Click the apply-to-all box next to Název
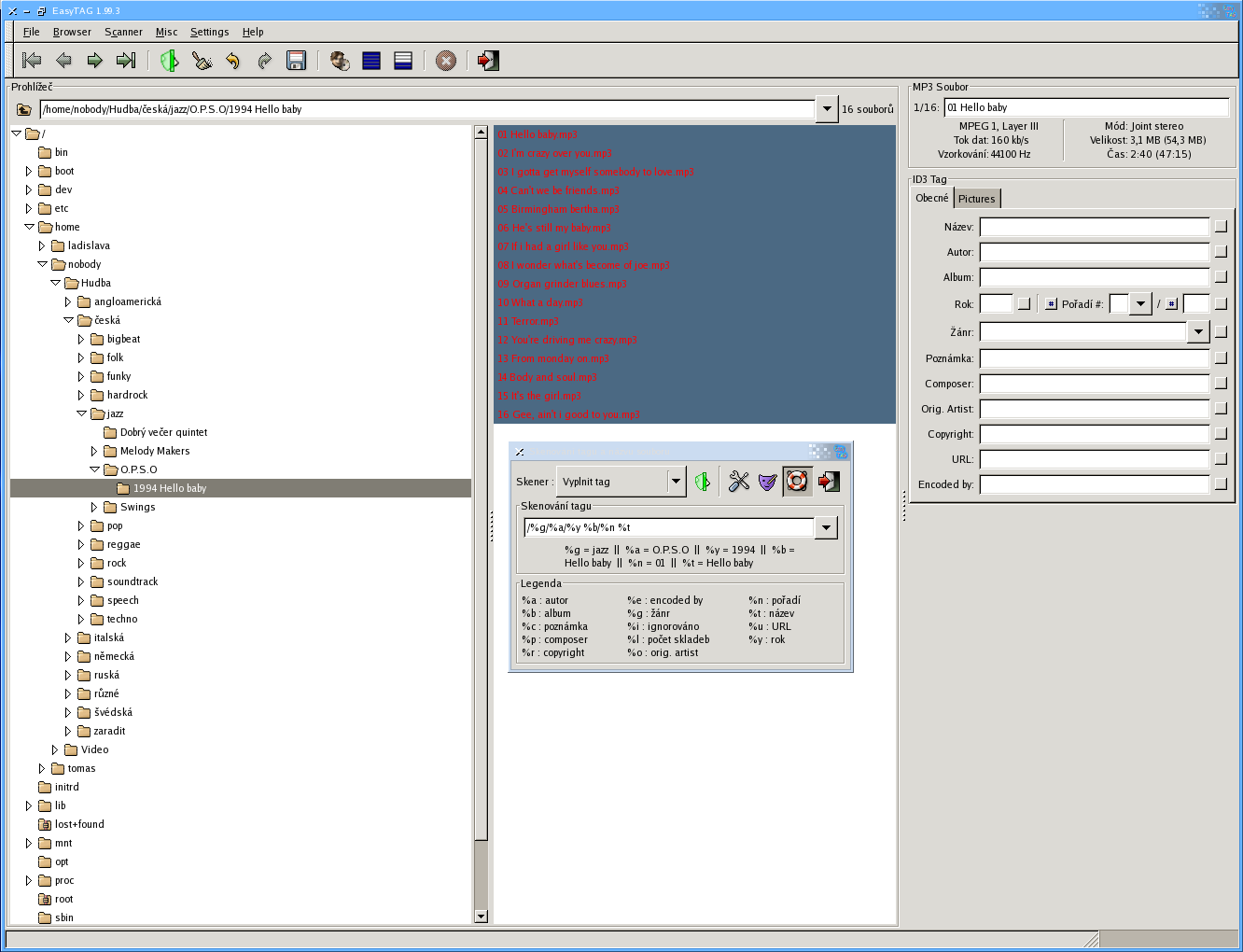 point(1221,227)
